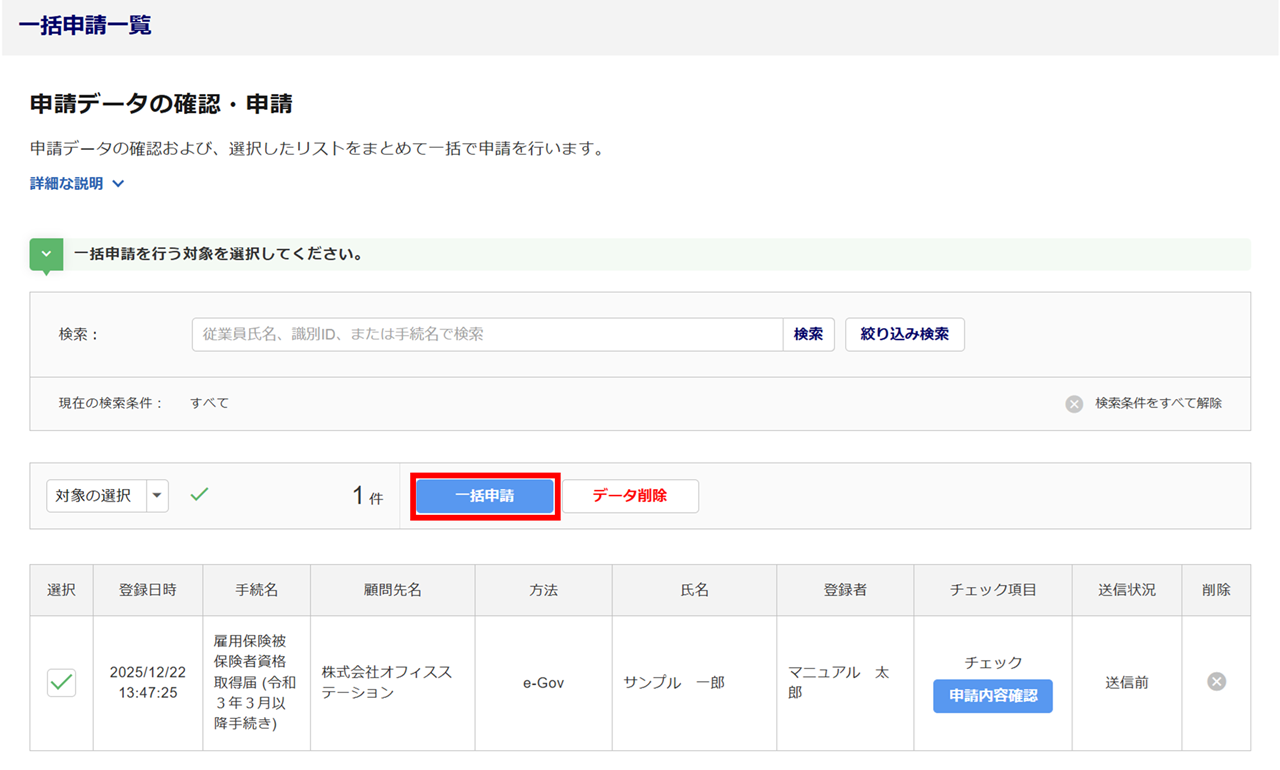1280x770 pixels.
Task: Click the 検索 button
Action: (808, 335)
